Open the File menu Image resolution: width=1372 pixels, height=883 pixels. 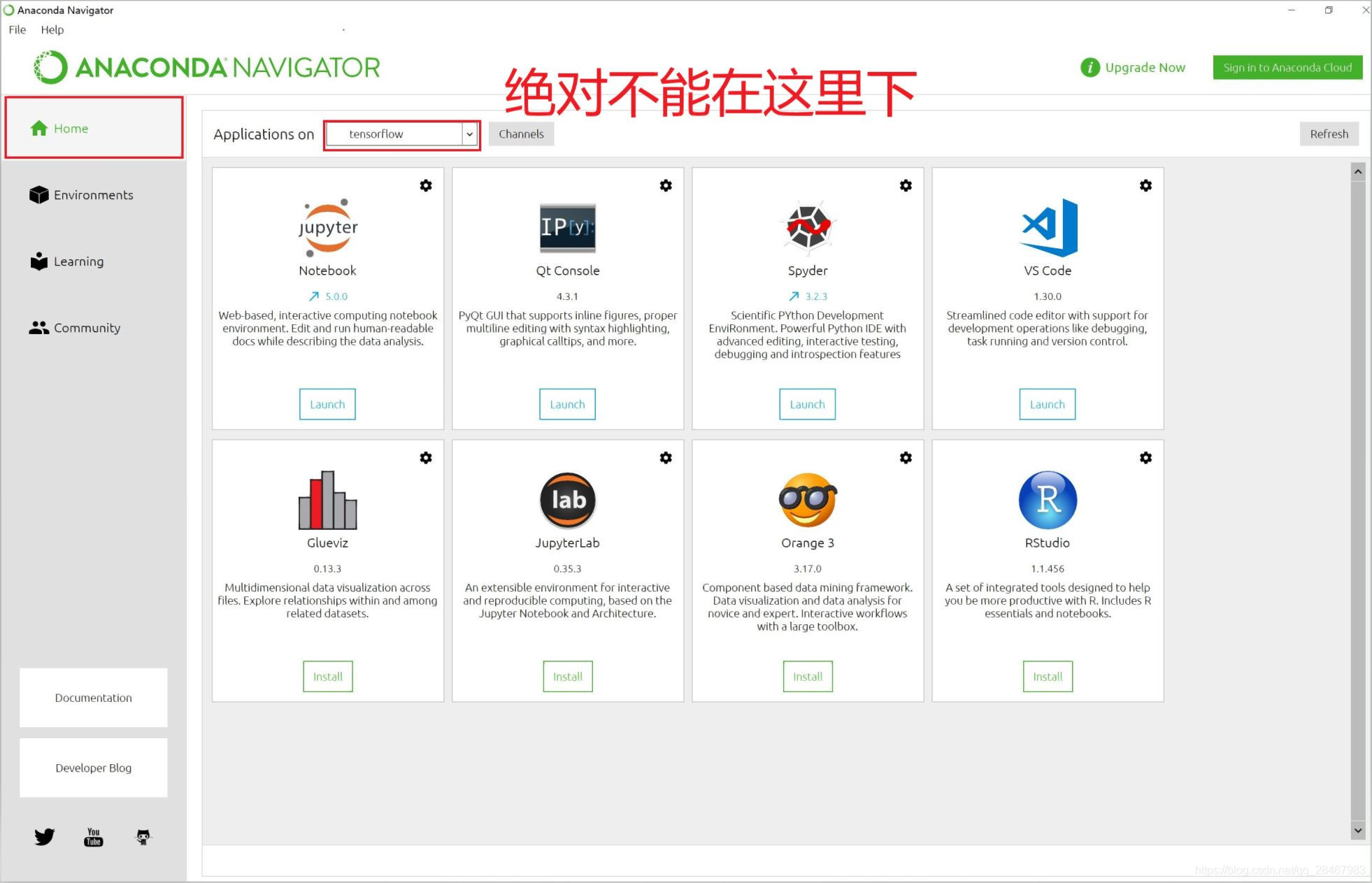pos(17,29)
